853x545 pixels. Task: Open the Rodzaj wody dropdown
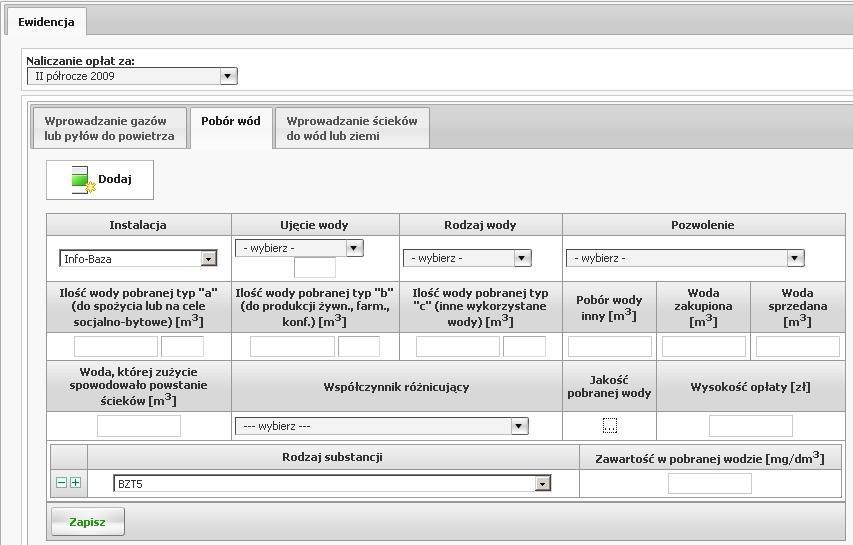pyautogui.click(x=467, y=258)
